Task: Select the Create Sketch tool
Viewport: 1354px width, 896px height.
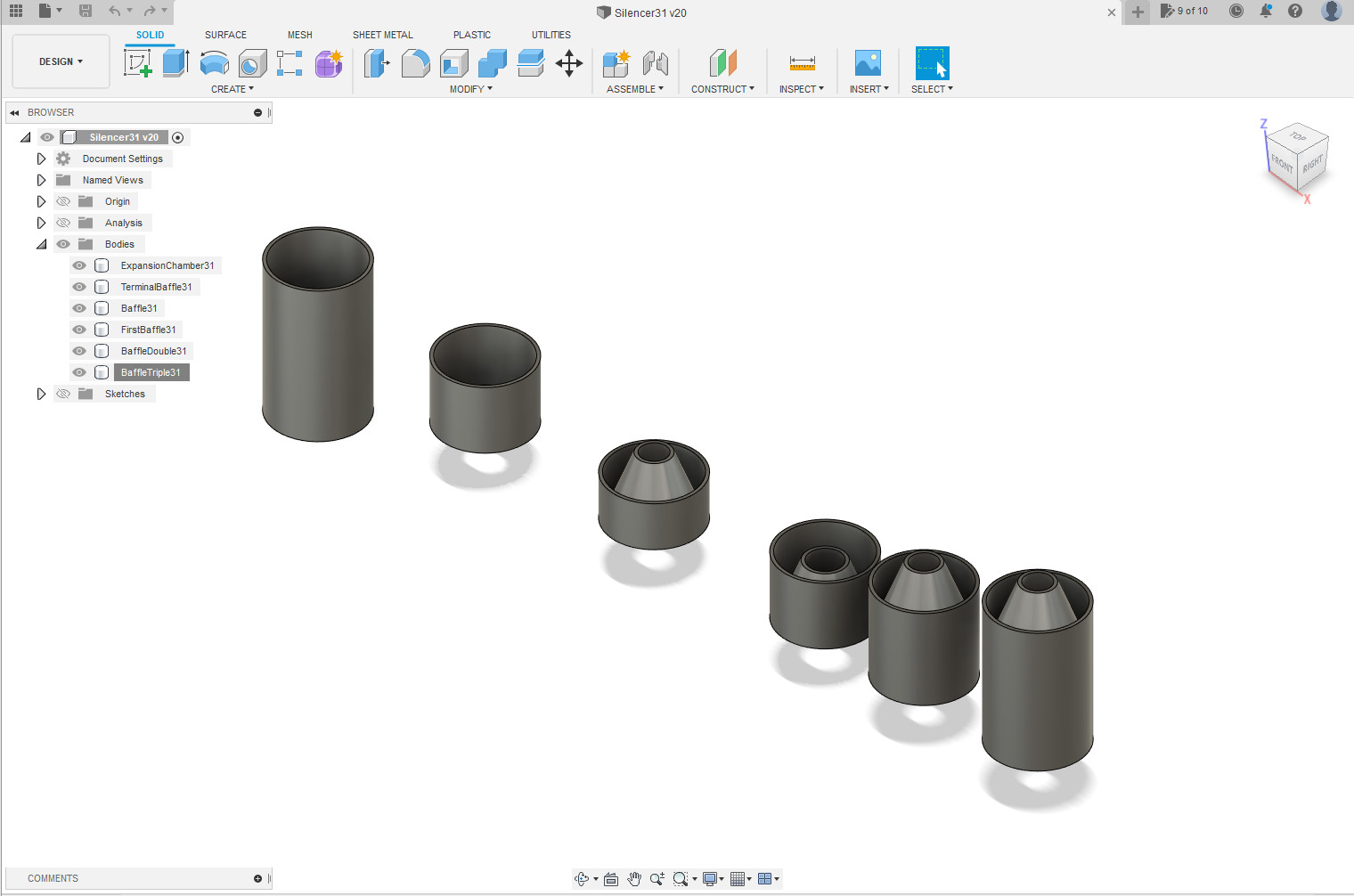Action: pyautogui.click(x=137, y=63)
